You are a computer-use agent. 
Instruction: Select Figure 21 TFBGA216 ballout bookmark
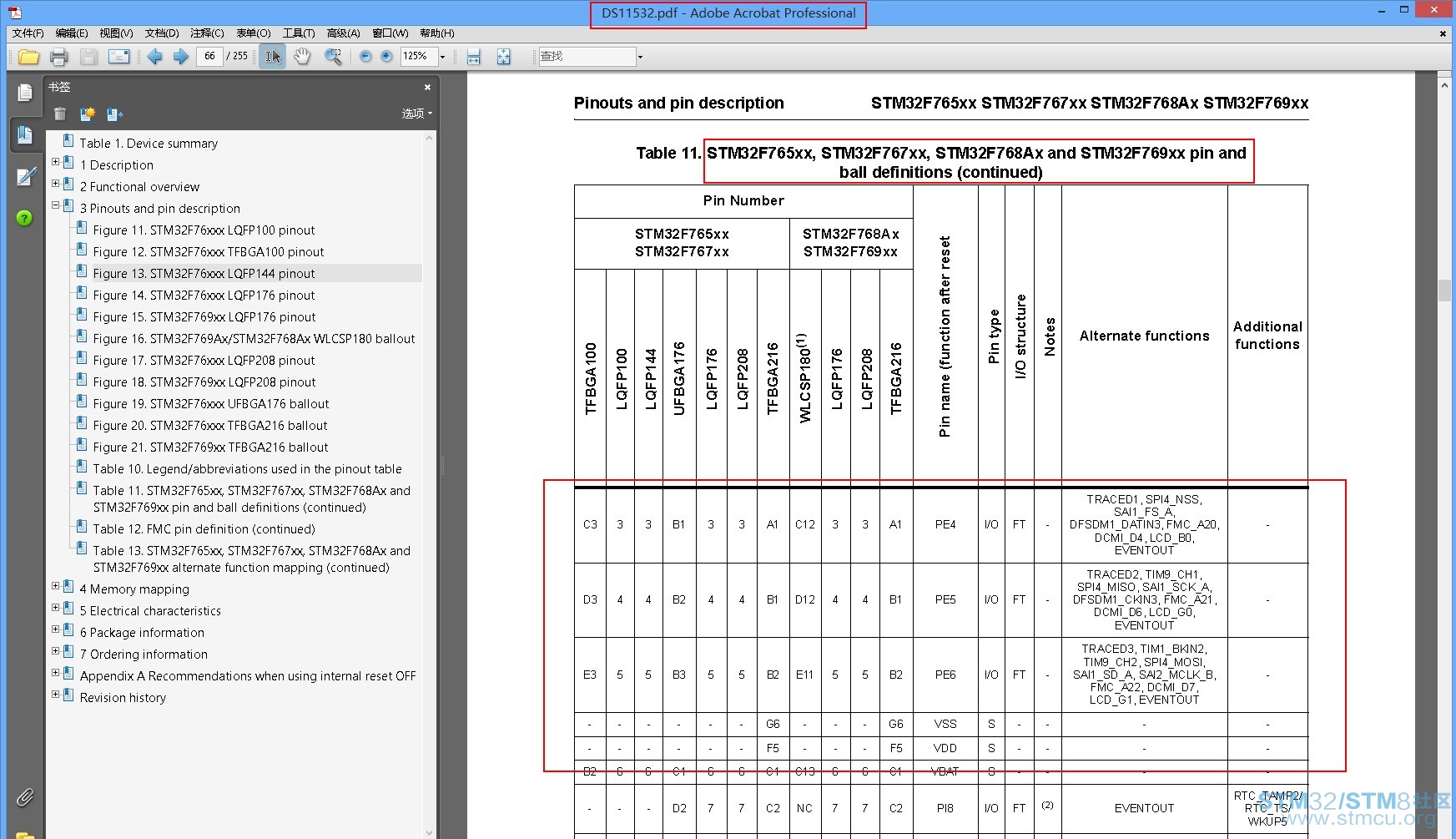[x=210, y=447]
